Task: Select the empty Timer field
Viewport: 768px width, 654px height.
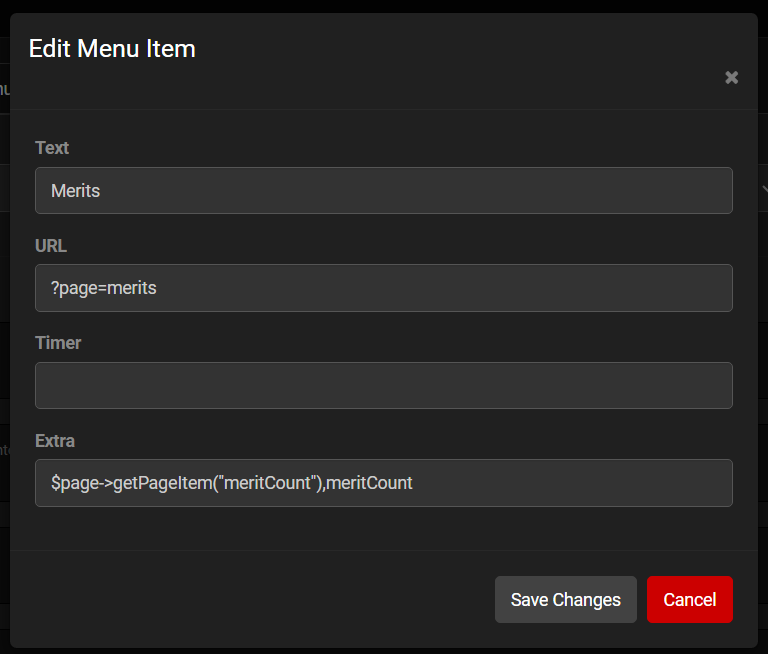Action: [x=383, y=385]
